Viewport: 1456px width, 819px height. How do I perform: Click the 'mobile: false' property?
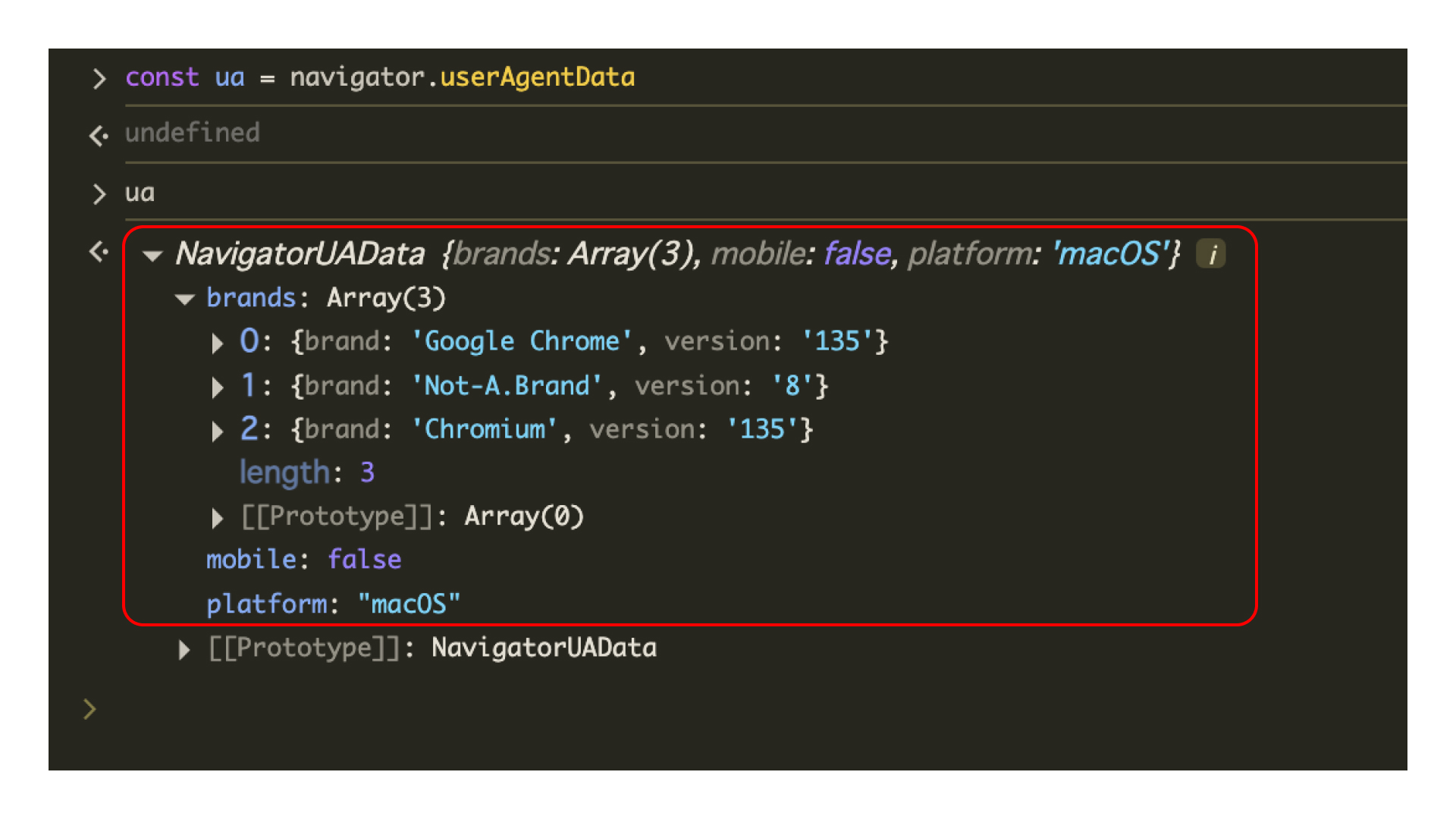[x=303, y=560]
